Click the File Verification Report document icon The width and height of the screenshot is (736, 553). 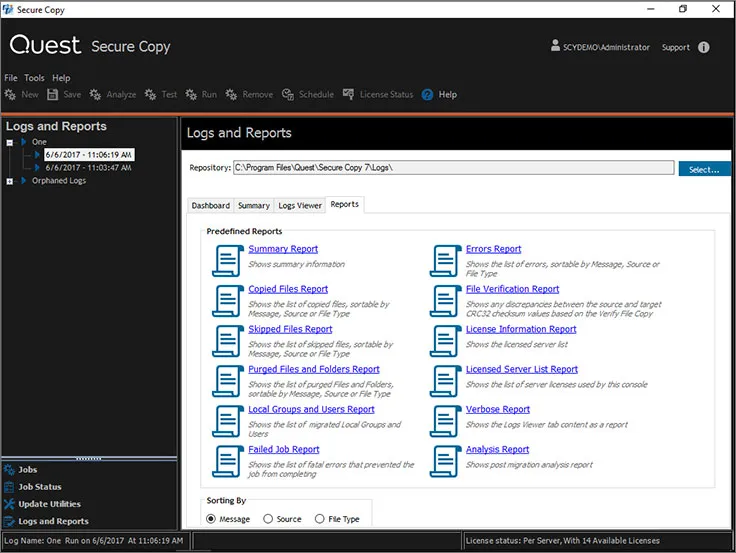pos(445,301)
